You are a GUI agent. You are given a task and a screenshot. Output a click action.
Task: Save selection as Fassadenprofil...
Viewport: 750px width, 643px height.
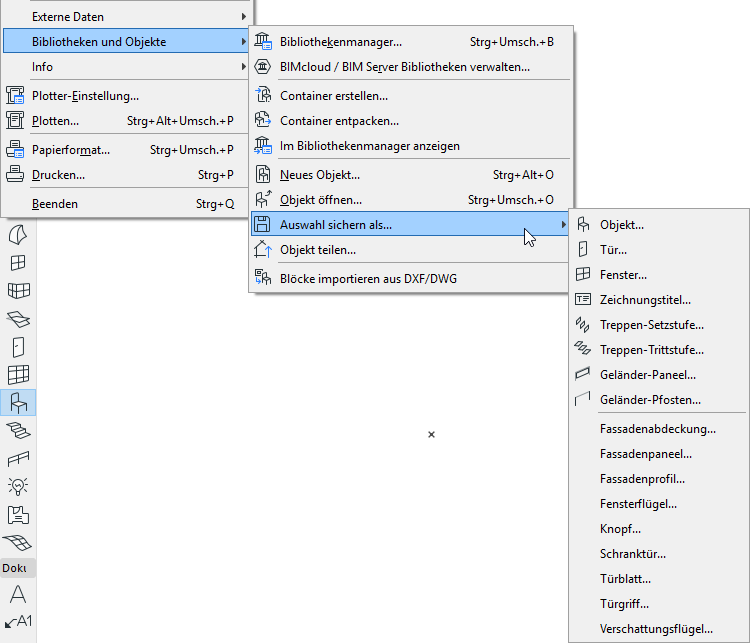(658, 478)
